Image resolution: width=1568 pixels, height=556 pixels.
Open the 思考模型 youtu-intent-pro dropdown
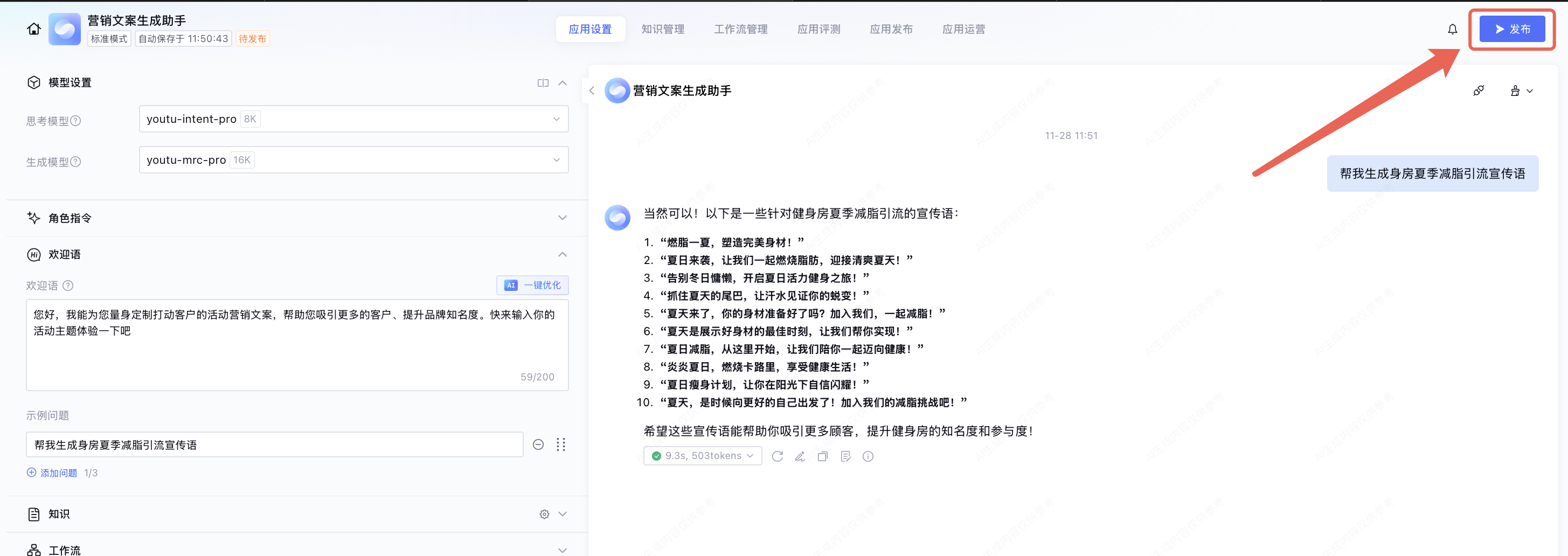click(353, 119)
